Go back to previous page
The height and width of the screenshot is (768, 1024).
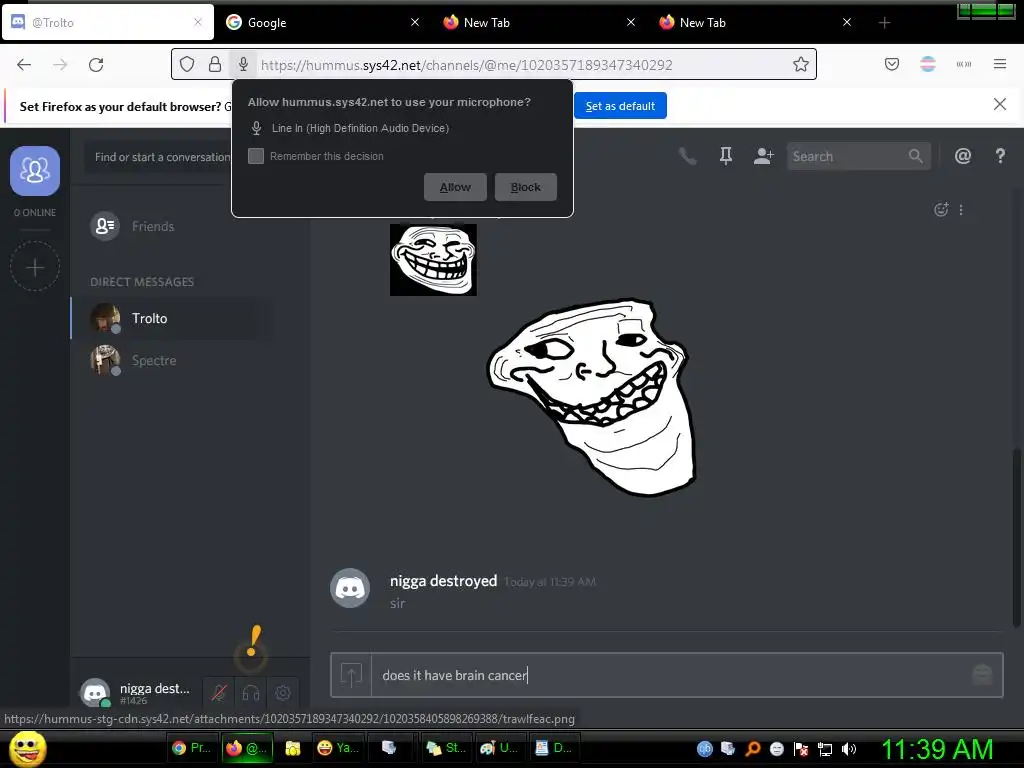24,64
